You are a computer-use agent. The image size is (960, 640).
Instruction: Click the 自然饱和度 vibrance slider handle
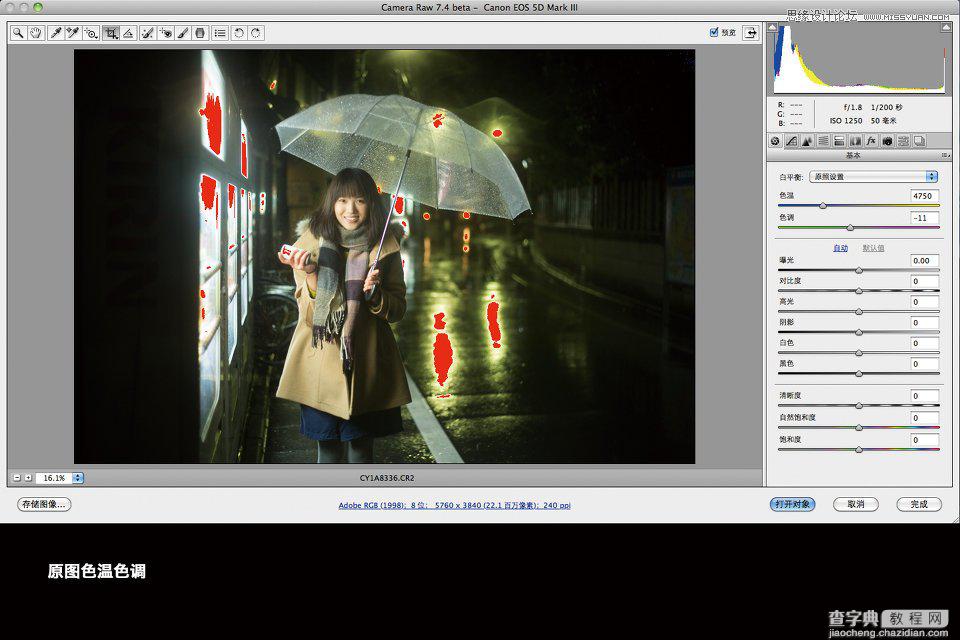click(x=859, y=427)
